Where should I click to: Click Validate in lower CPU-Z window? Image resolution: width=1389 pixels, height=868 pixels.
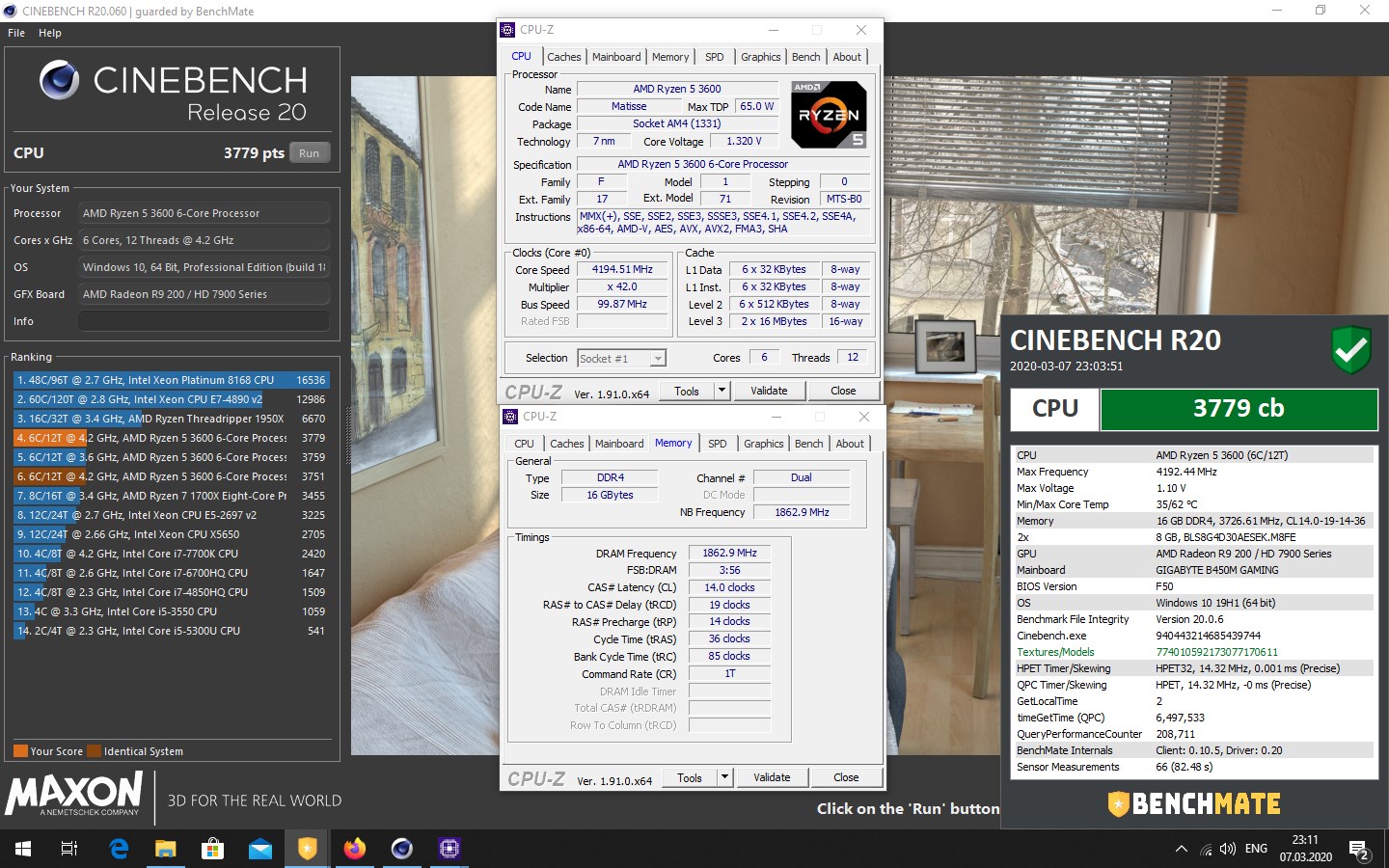[772, 777]
